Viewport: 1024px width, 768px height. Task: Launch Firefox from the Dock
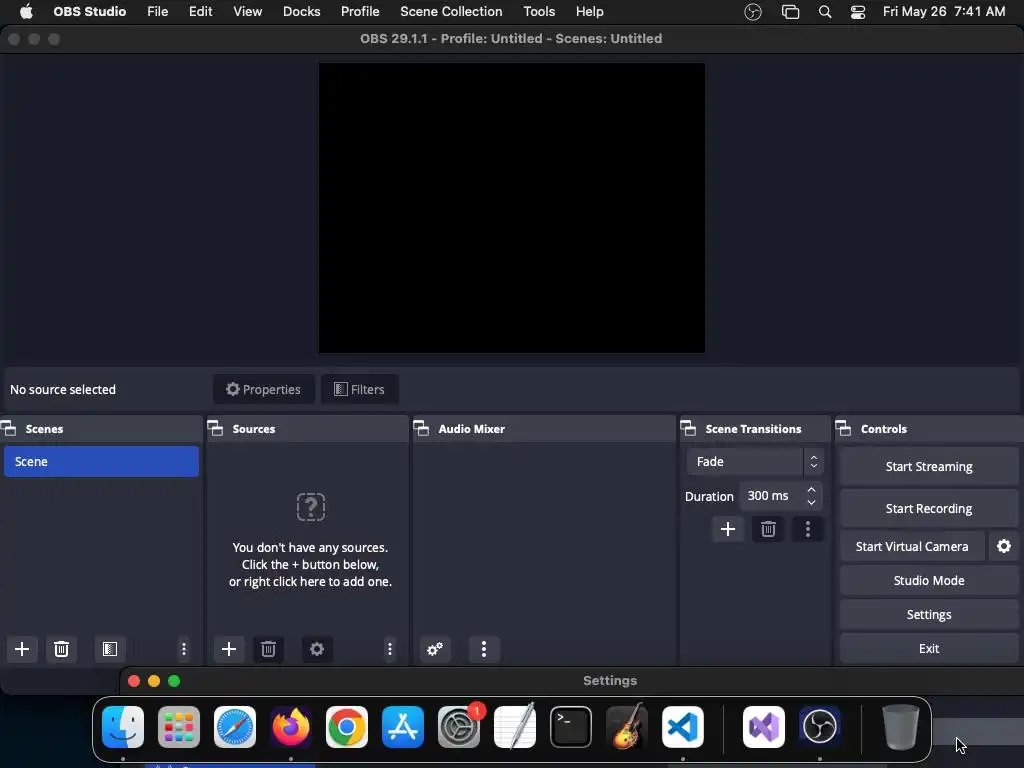pos(291,727)
